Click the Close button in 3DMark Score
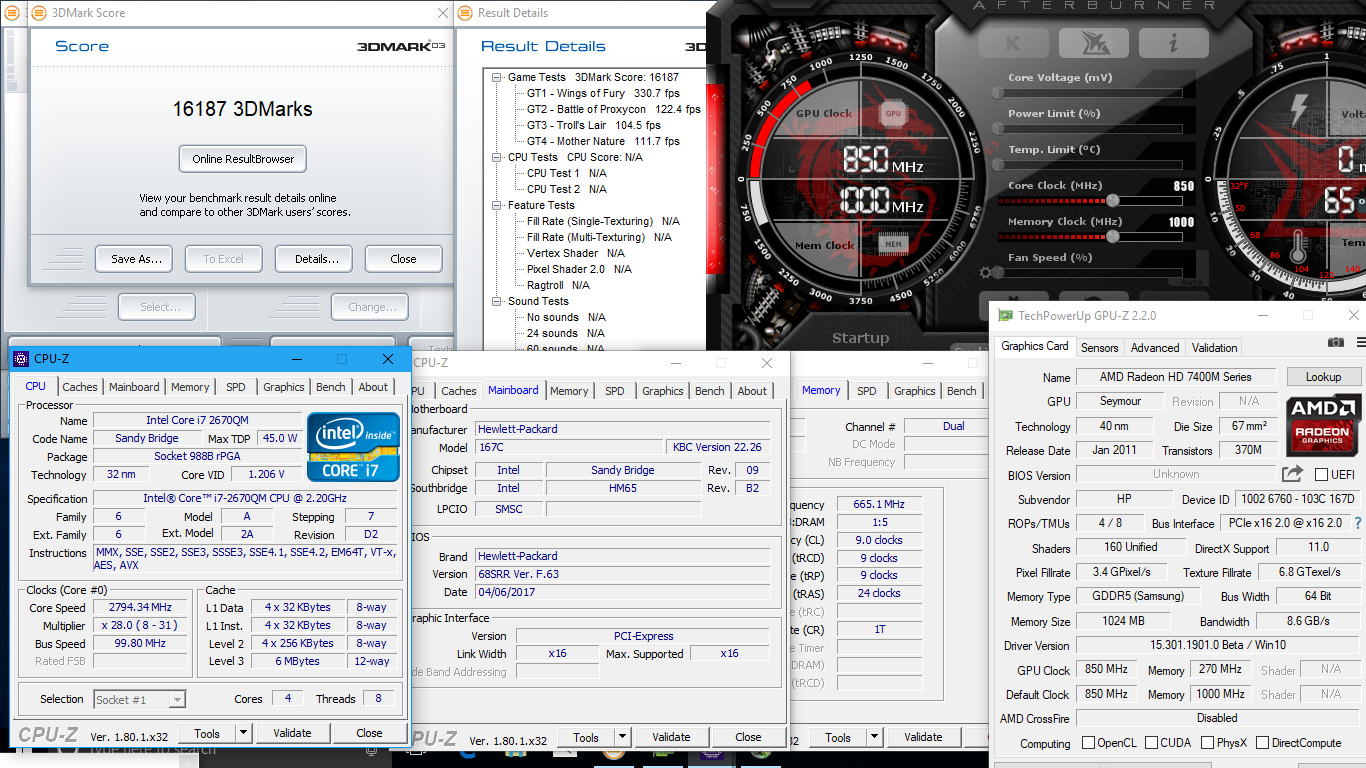 click(403, 259)
